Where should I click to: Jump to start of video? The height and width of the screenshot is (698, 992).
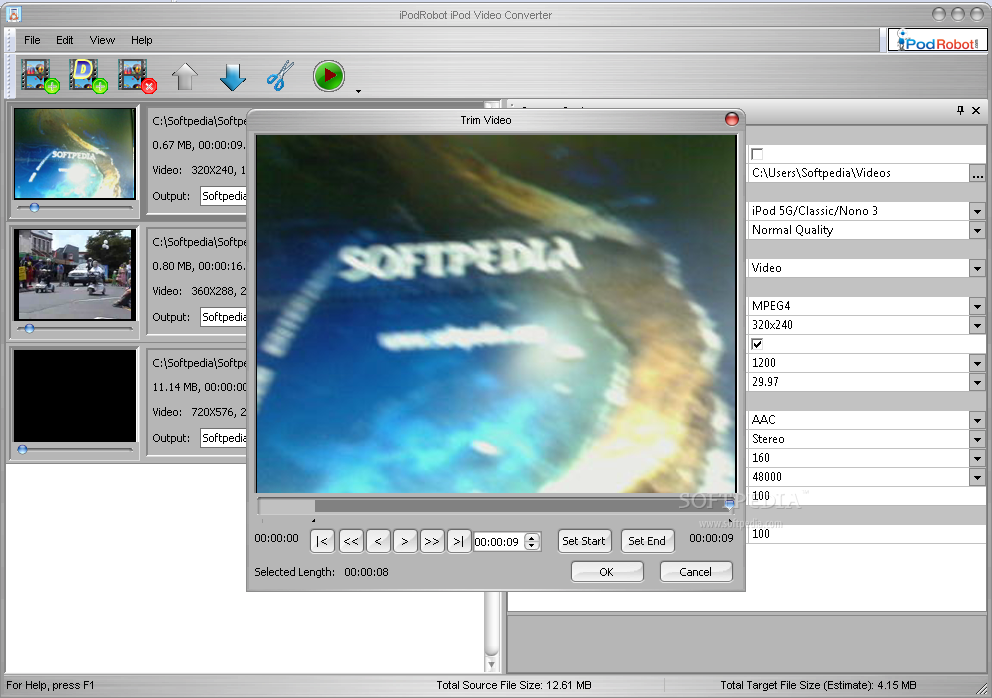322,541
